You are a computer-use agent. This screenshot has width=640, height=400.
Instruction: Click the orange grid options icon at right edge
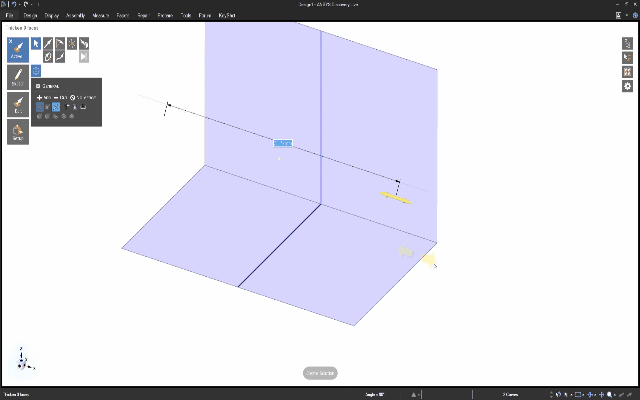[627, 72]
